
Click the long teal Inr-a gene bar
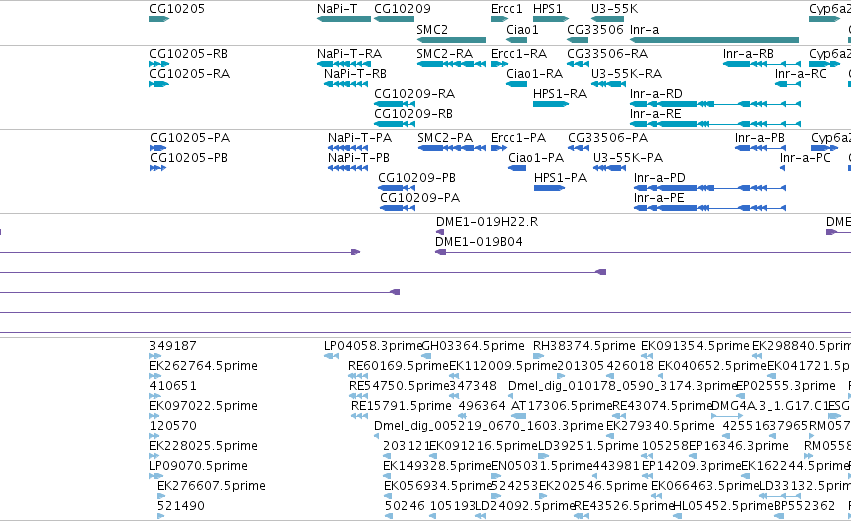tap(714, 40)
